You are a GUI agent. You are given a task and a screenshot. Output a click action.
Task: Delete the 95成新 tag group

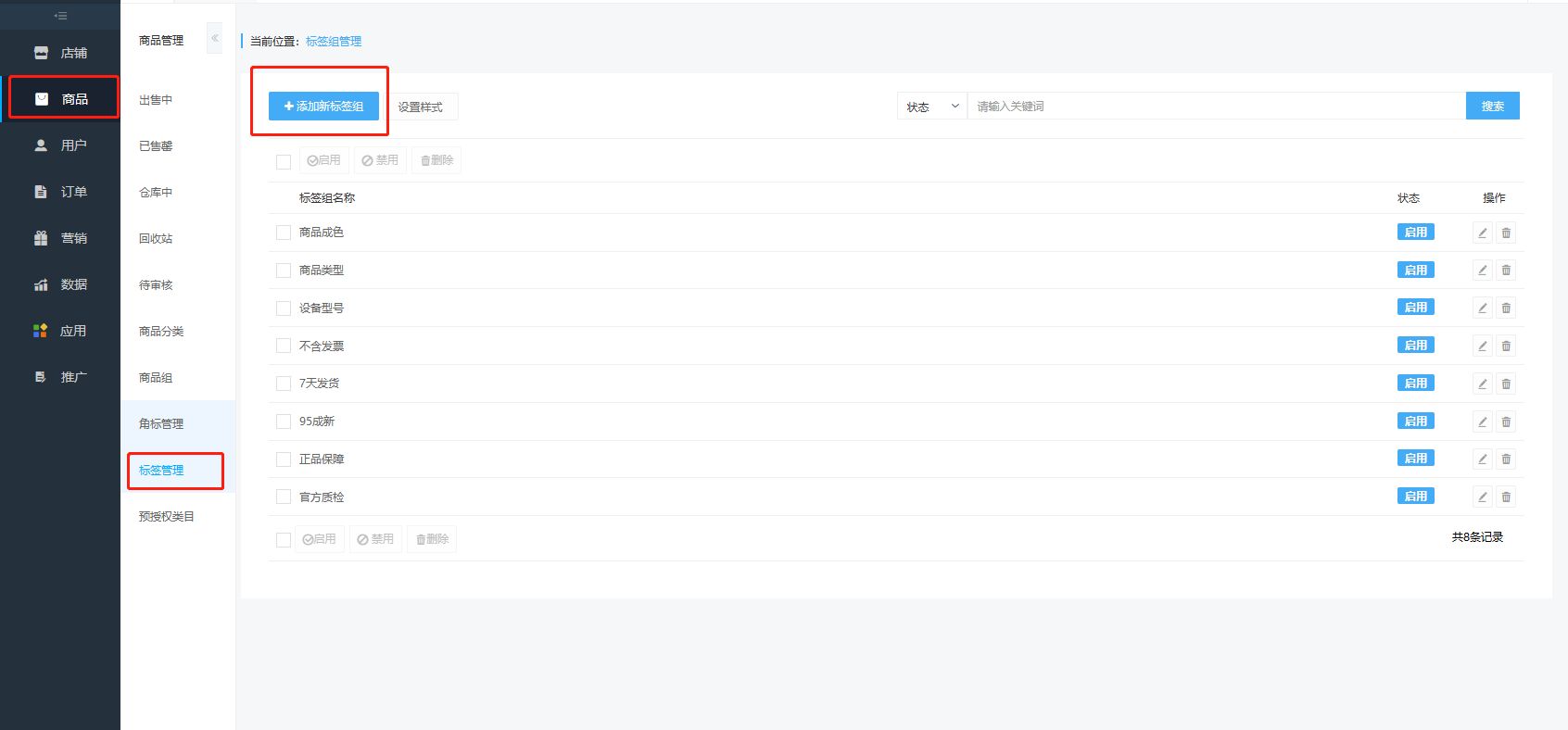pyautogui.click(x=1506, y=422)
